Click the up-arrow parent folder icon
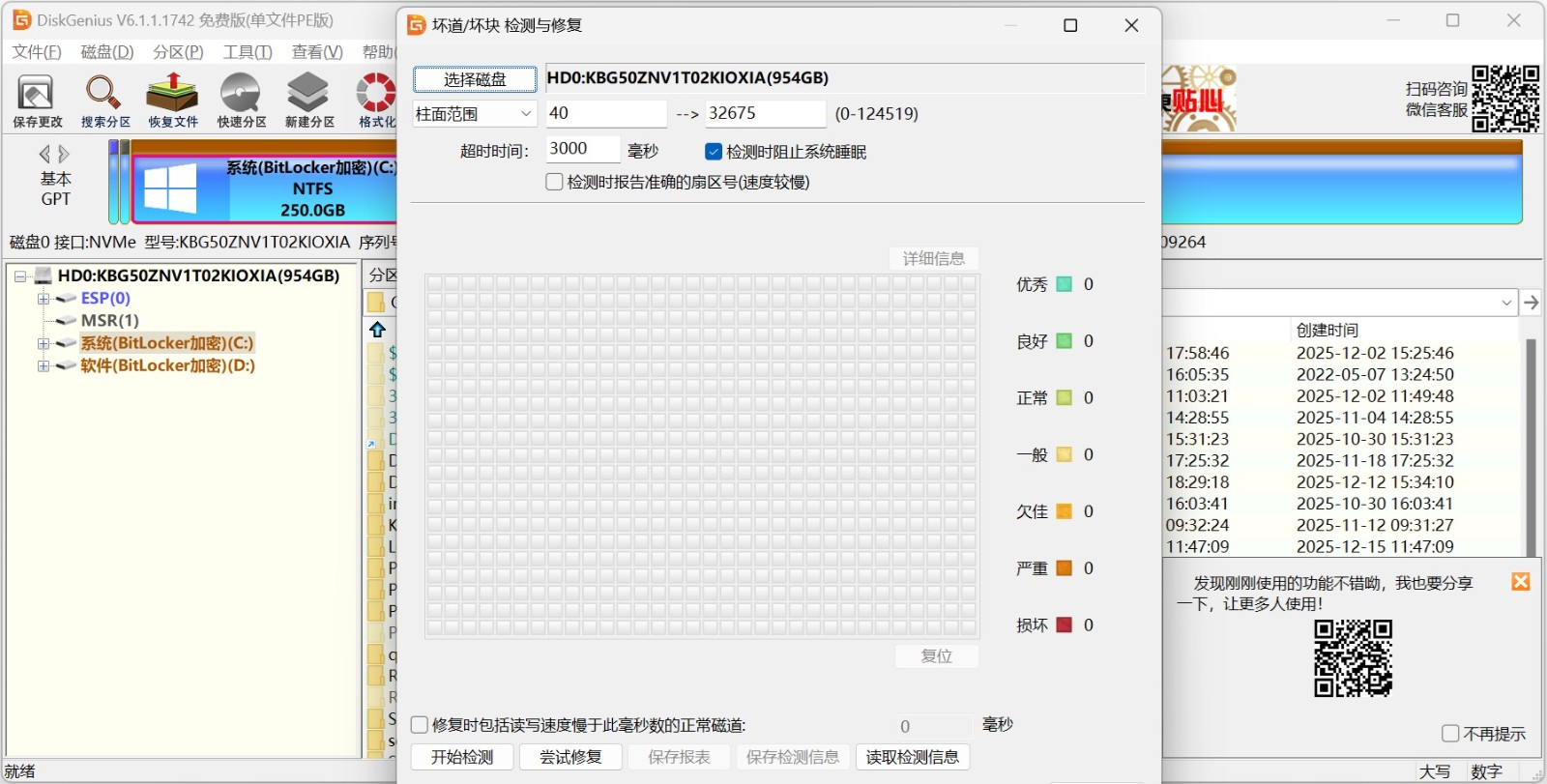The height and width of the screenshot is (784, 1547). [x=378, y=330]
